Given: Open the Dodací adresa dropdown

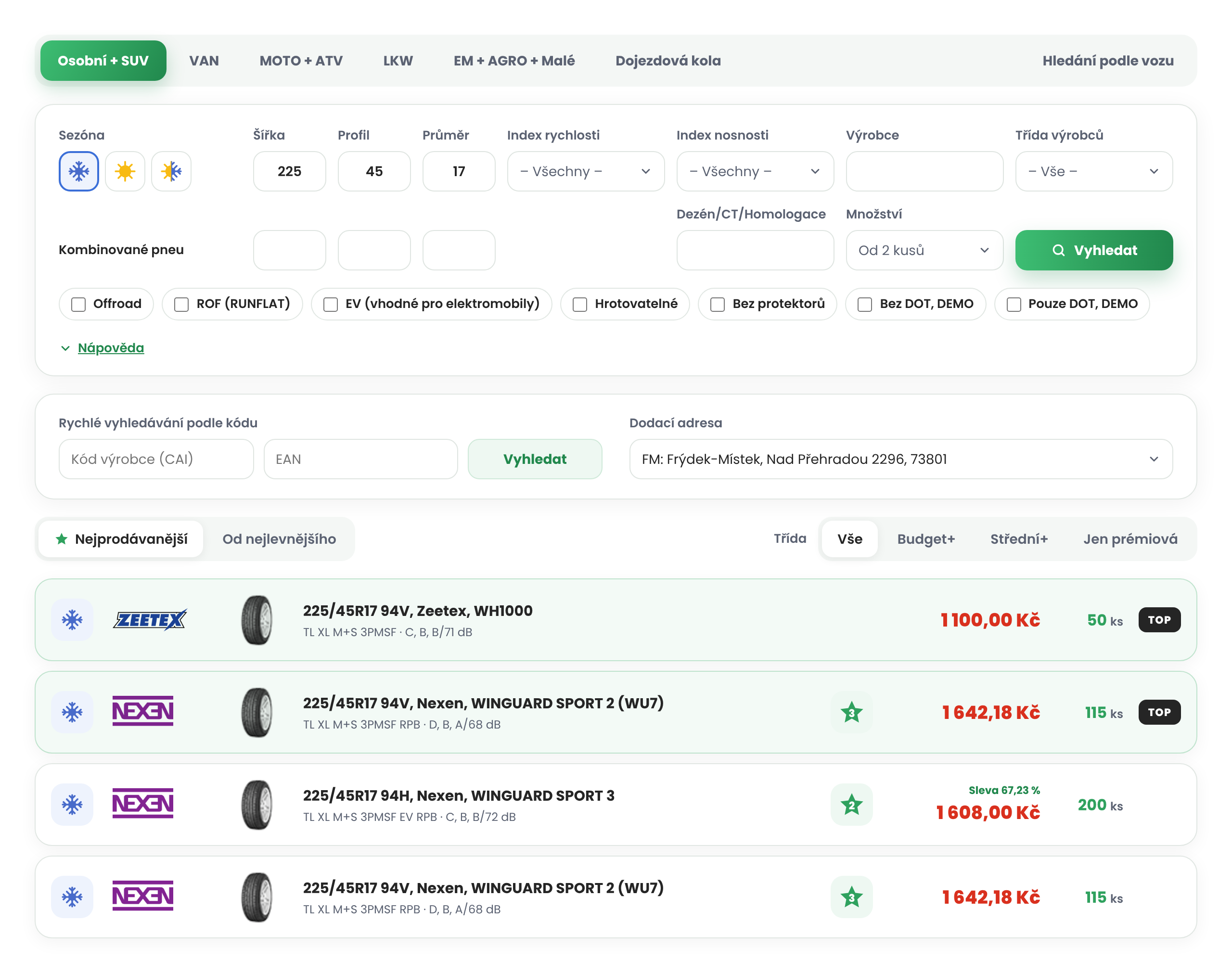Looking at the screenshot, I should [x=900, y=459].
